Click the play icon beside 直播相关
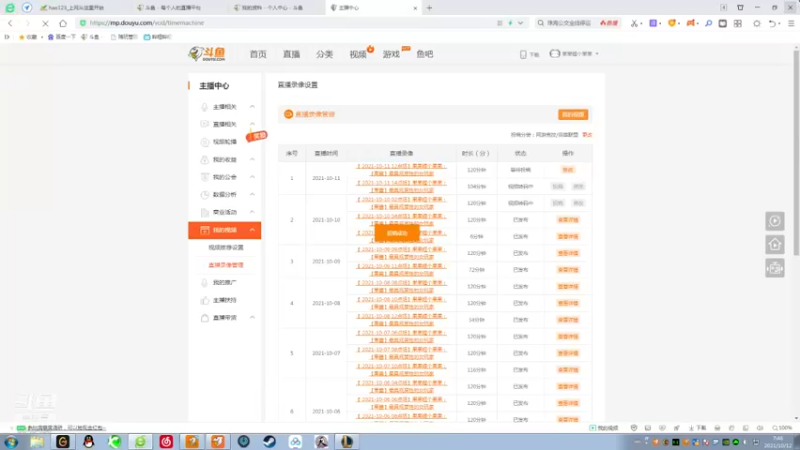 click(x=205, y=124)
